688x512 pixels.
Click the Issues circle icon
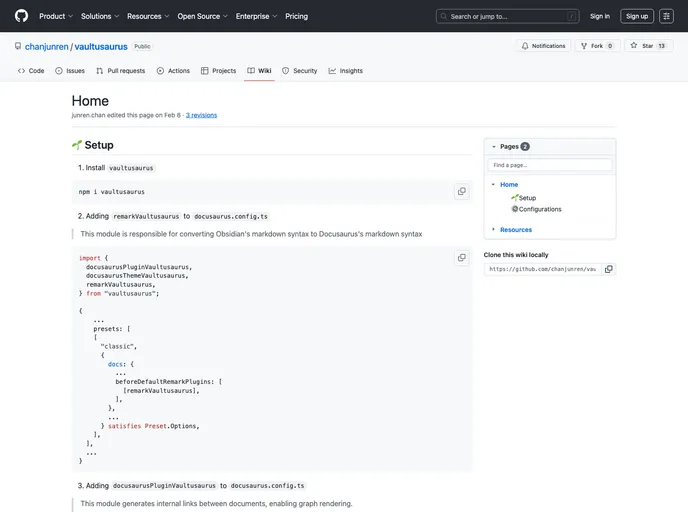(59, 71)
